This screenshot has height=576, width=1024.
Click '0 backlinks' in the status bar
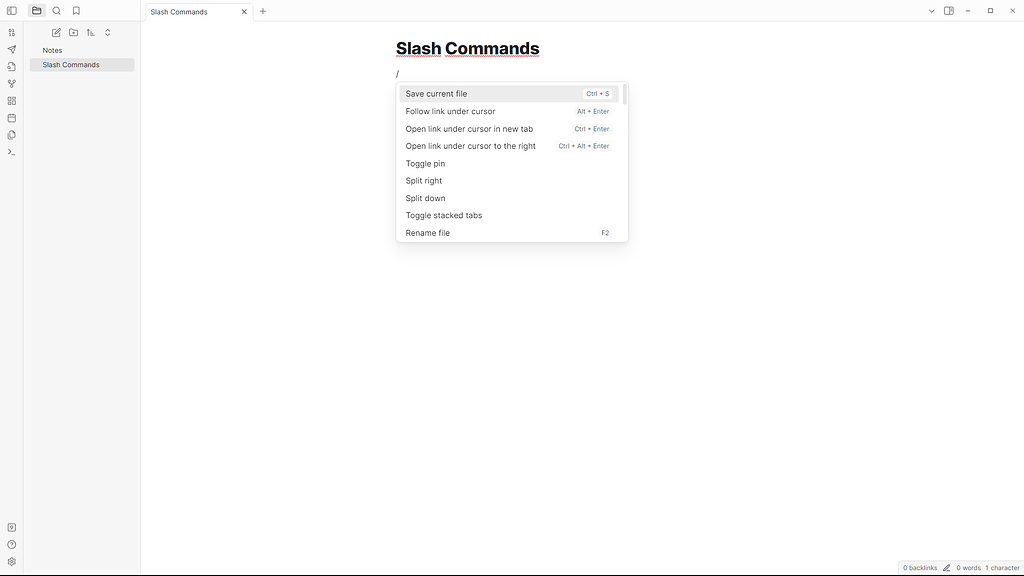pos(919,567)
